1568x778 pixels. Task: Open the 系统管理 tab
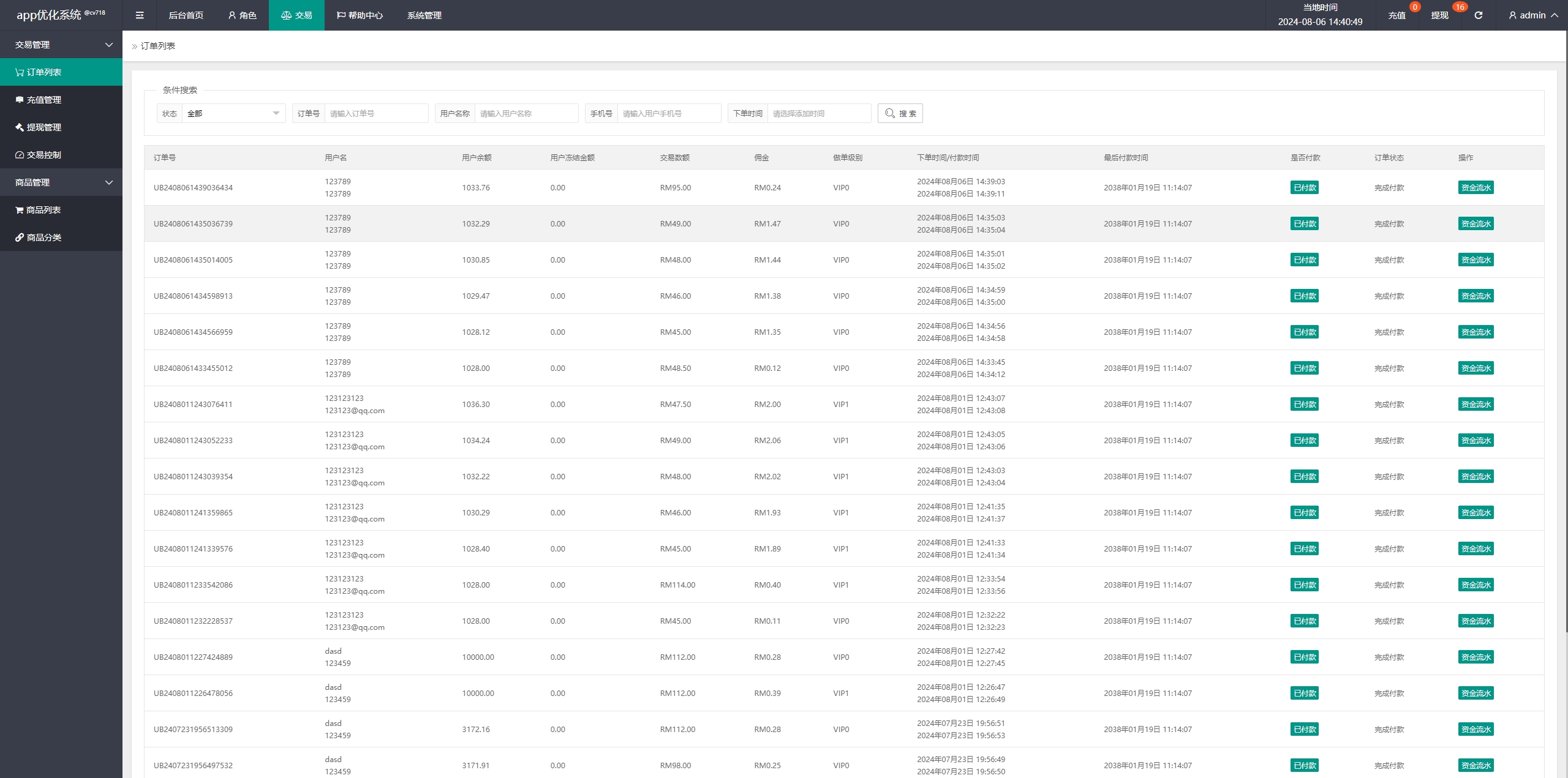(424, 15)
